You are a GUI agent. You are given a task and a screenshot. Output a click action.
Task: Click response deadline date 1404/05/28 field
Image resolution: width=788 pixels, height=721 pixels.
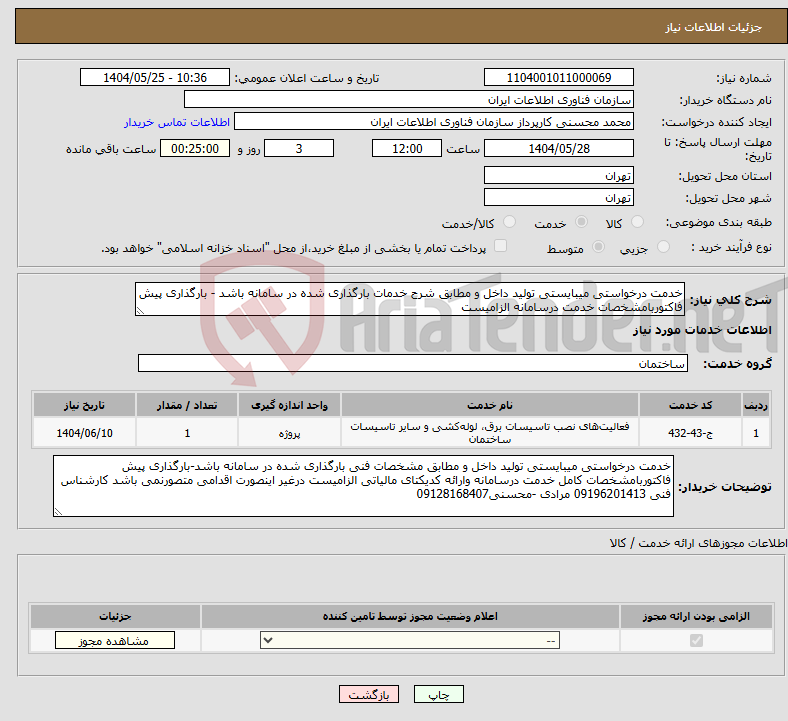[x=558, y=148]
